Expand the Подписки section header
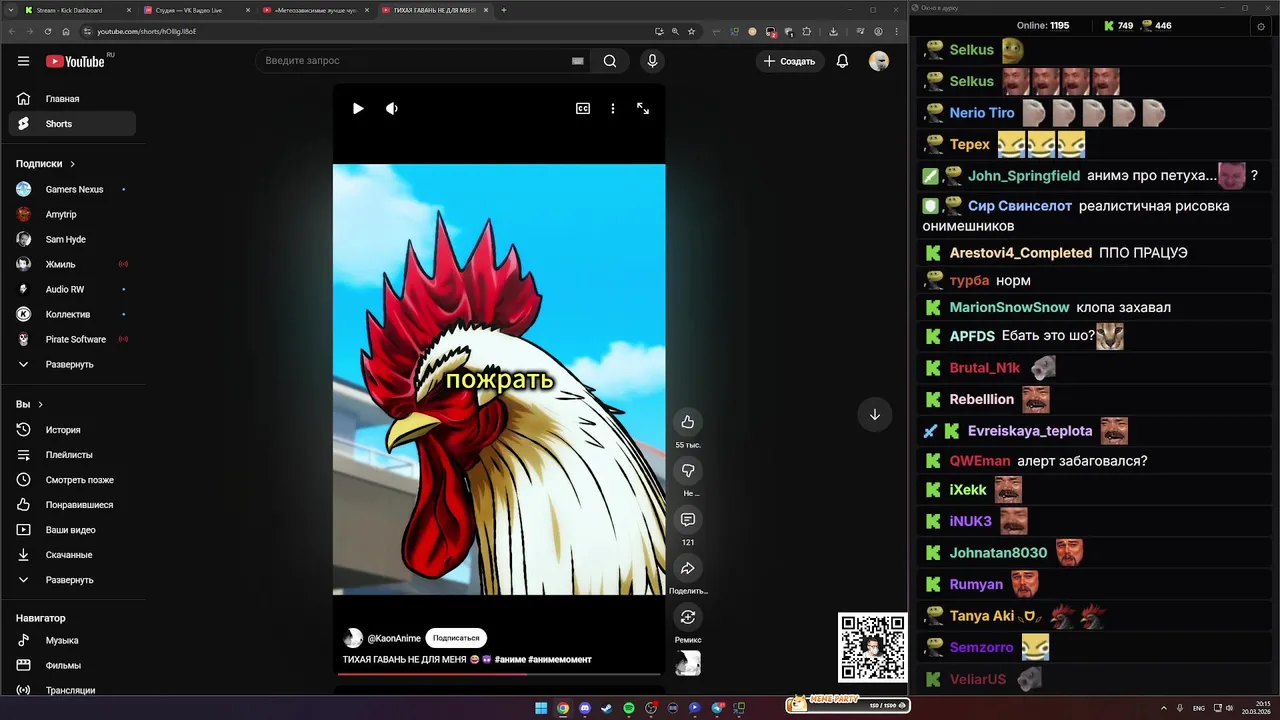1280x720 pixels. coord(46,163)
